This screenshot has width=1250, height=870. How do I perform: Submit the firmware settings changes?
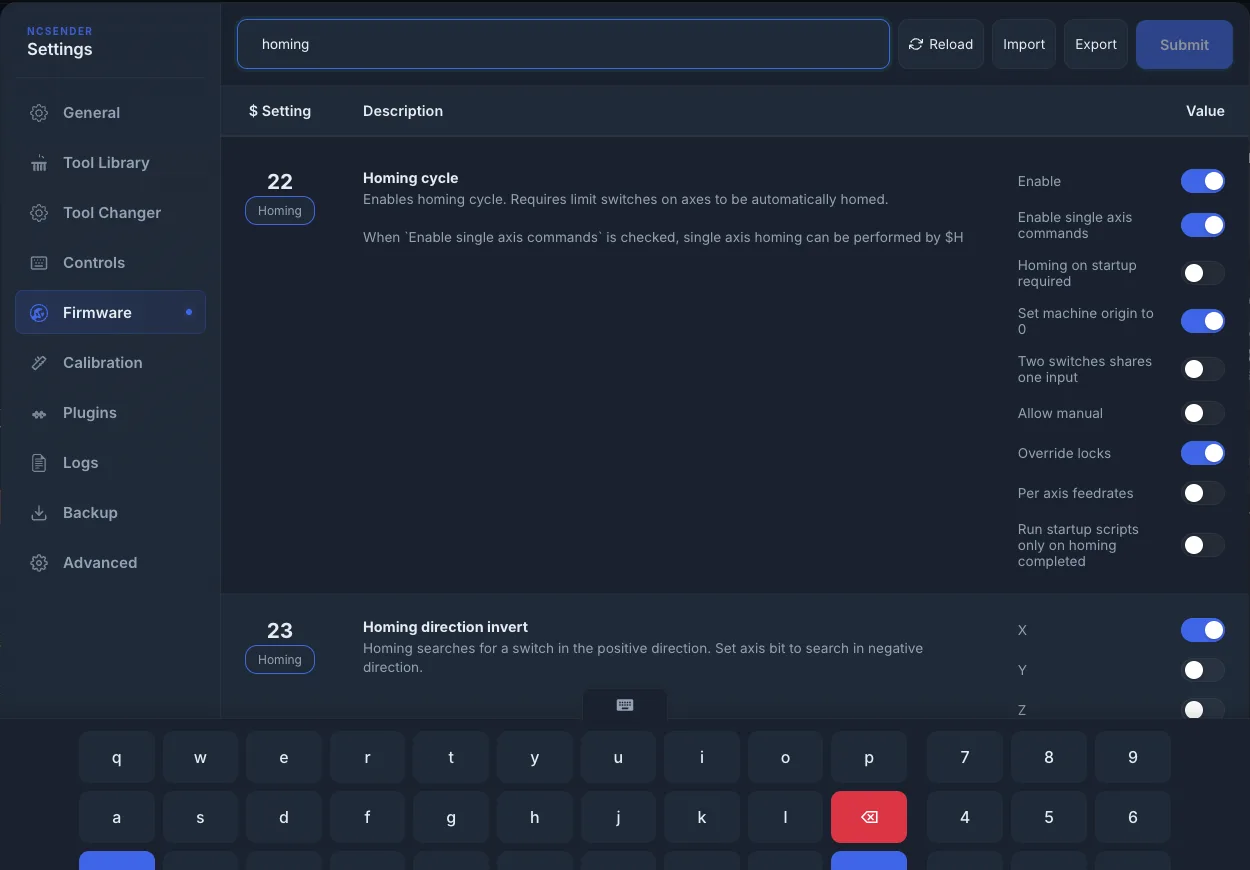(1184, 44)
